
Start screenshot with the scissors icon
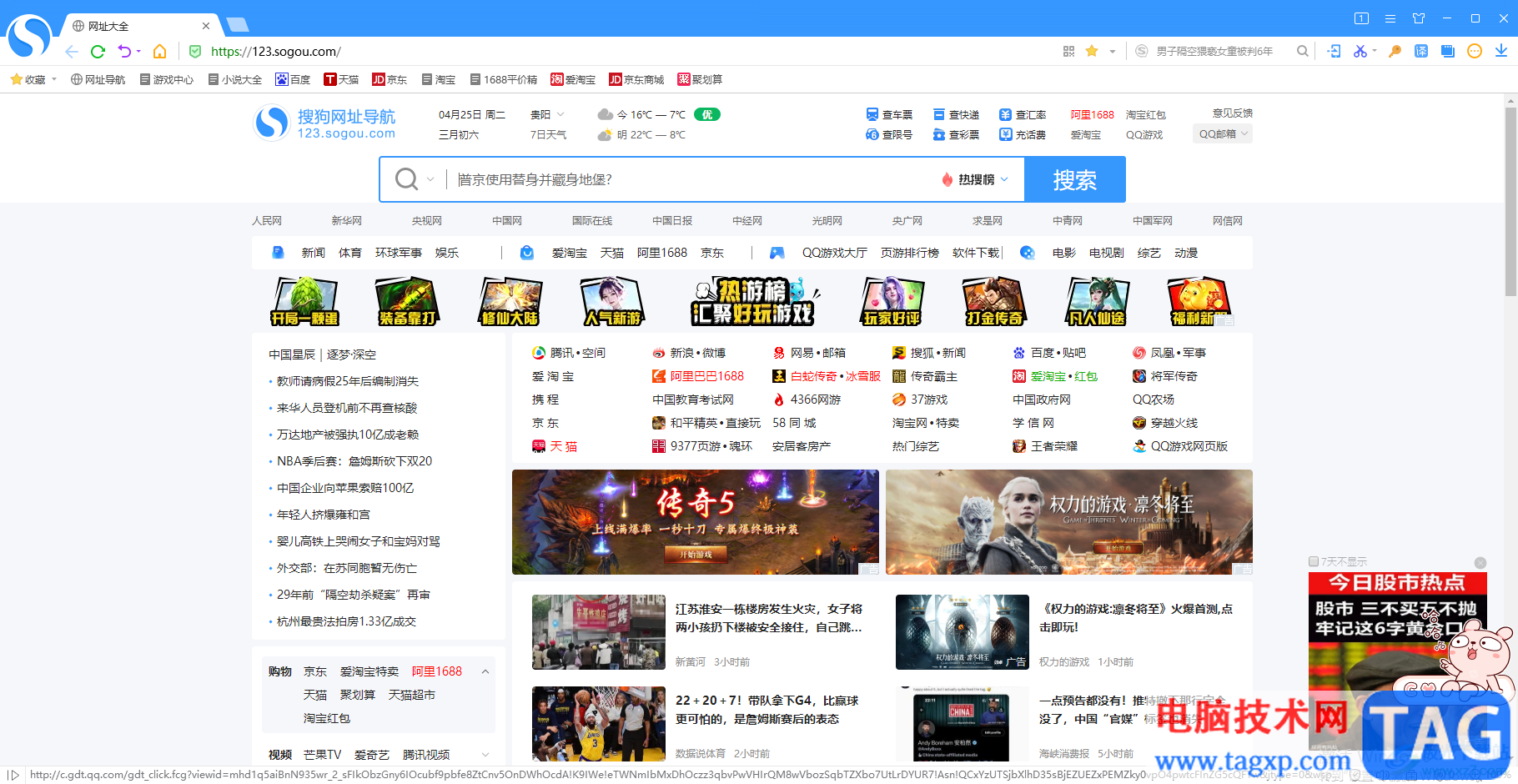[1360, 52]
